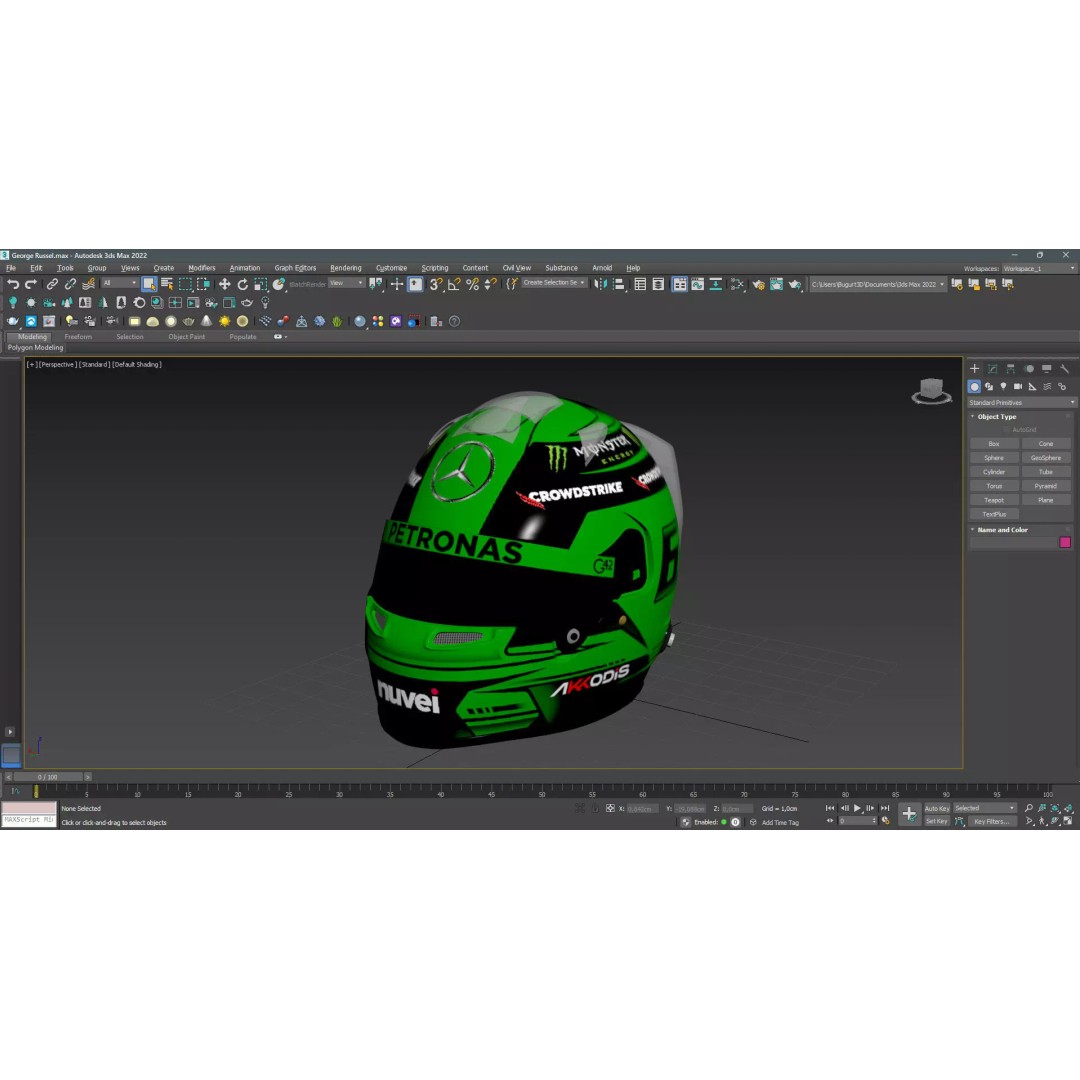Create a Sphere primitive

(994, 458)
